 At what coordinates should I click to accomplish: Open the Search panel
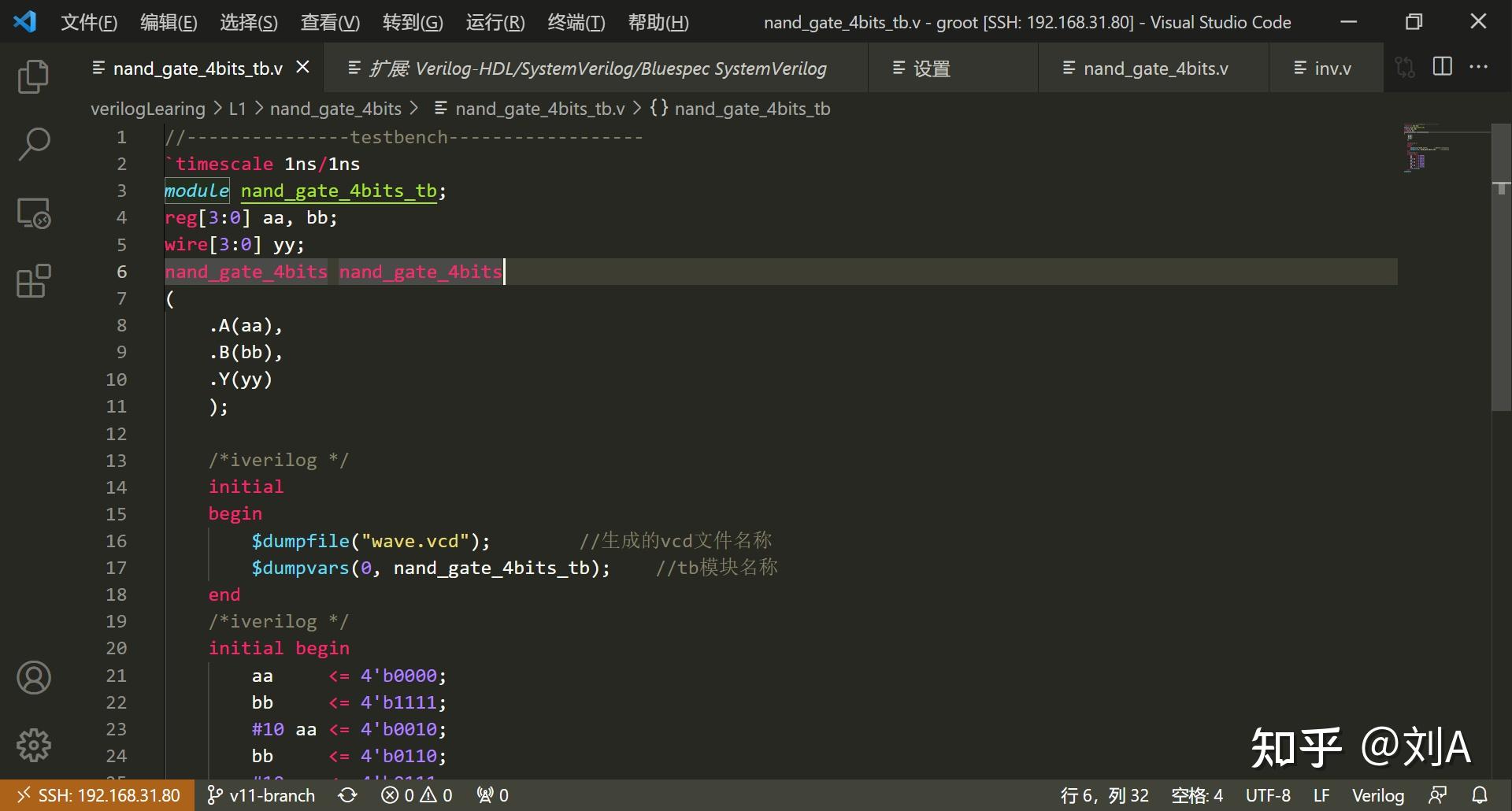(x=32, y=143)
